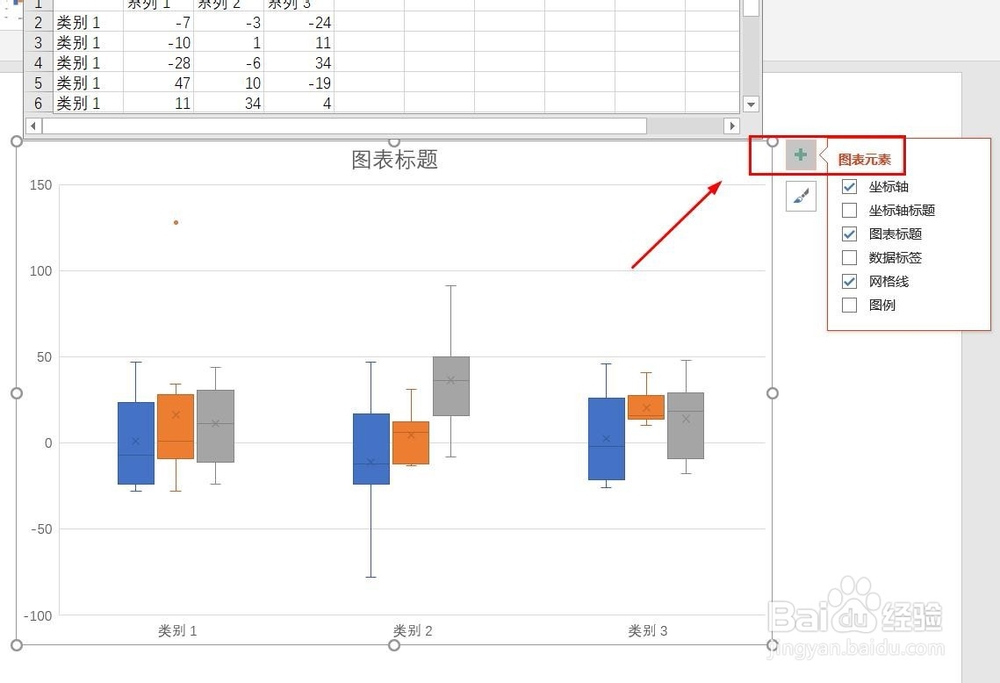
Task: Click the 系列 1 column header
Action: 150,5
